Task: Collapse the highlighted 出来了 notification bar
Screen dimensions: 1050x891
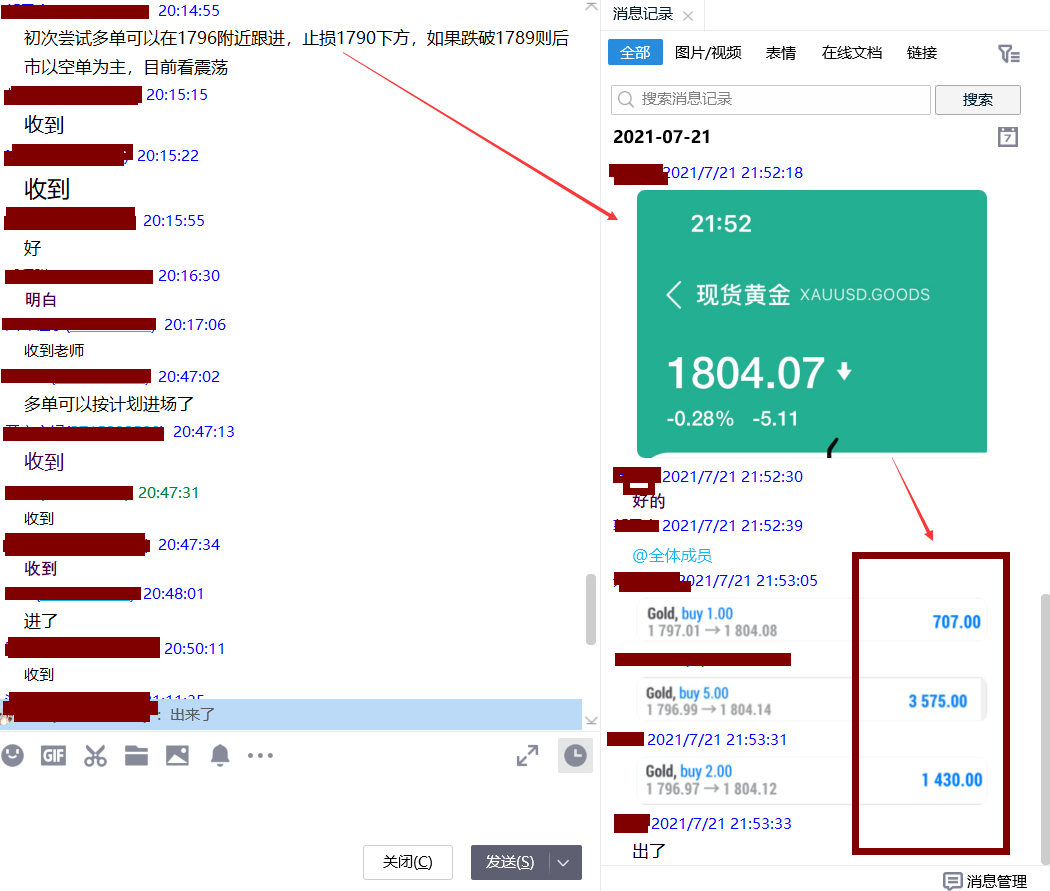Action: click(x=591, y=721)
